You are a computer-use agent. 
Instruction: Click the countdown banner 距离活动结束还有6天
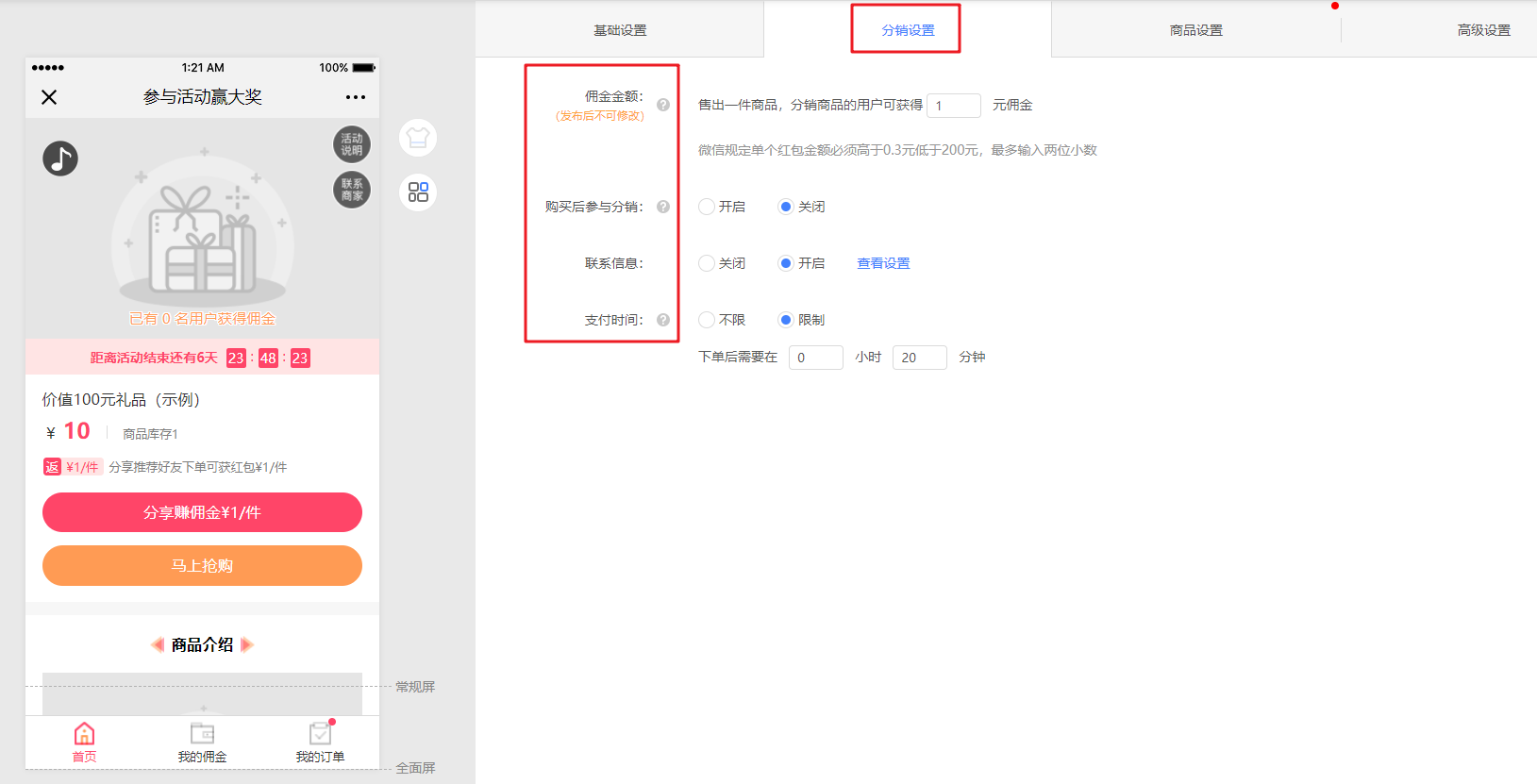tap(202, 358)
